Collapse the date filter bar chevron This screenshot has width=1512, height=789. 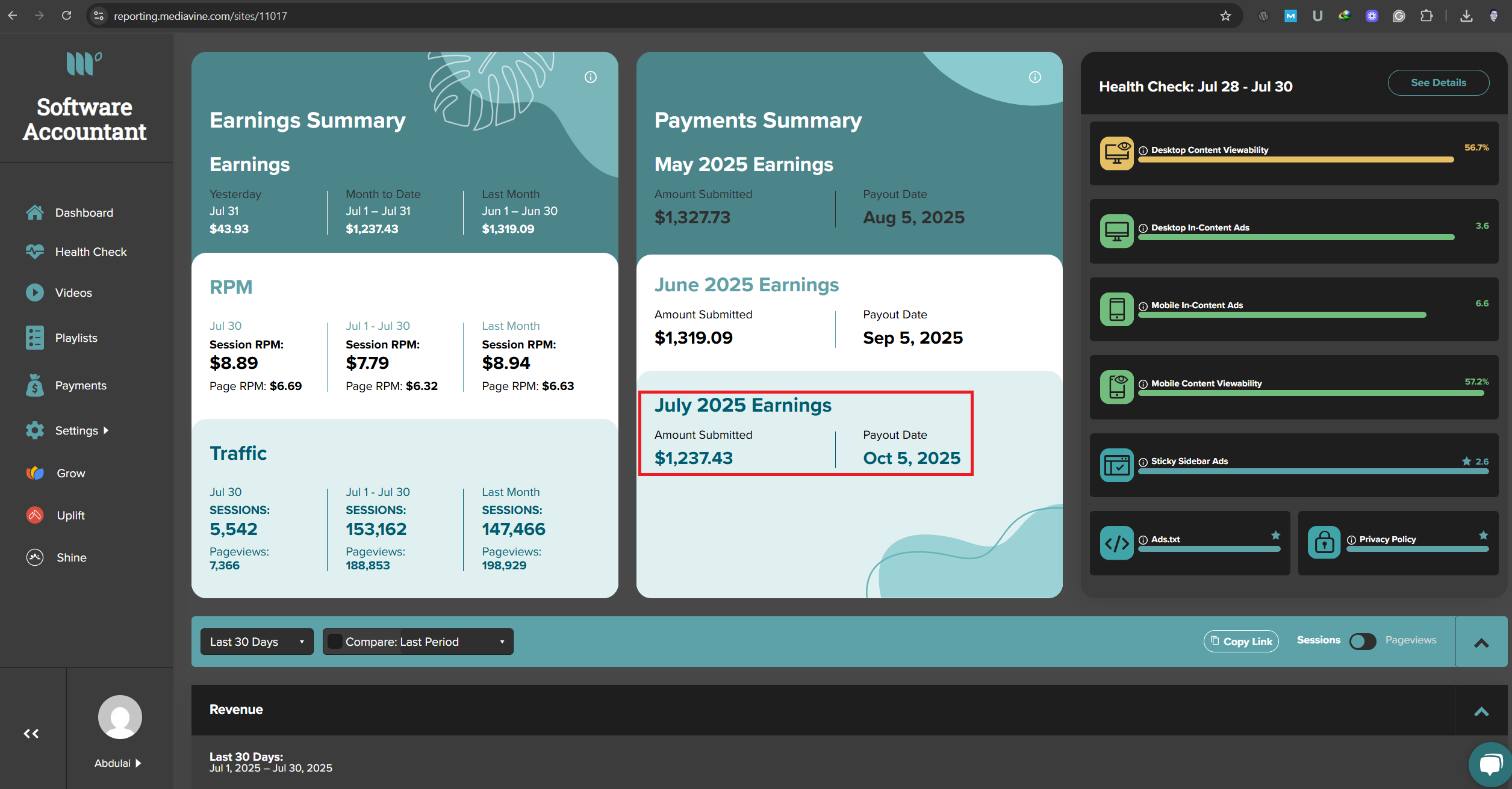pyautogui.click(x=1481, y=643)
